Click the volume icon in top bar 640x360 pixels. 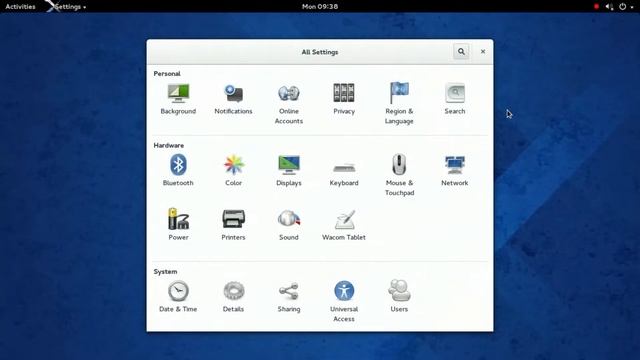coord(609,7)
